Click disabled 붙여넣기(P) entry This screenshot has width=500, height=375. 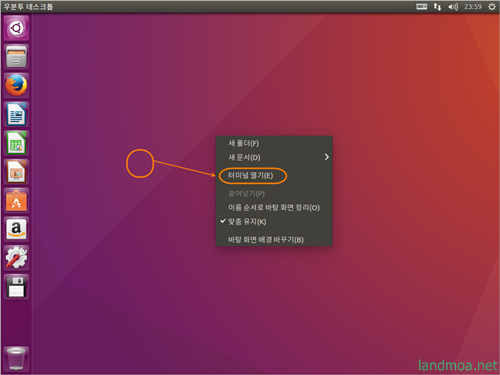click(x=274, y=193)
